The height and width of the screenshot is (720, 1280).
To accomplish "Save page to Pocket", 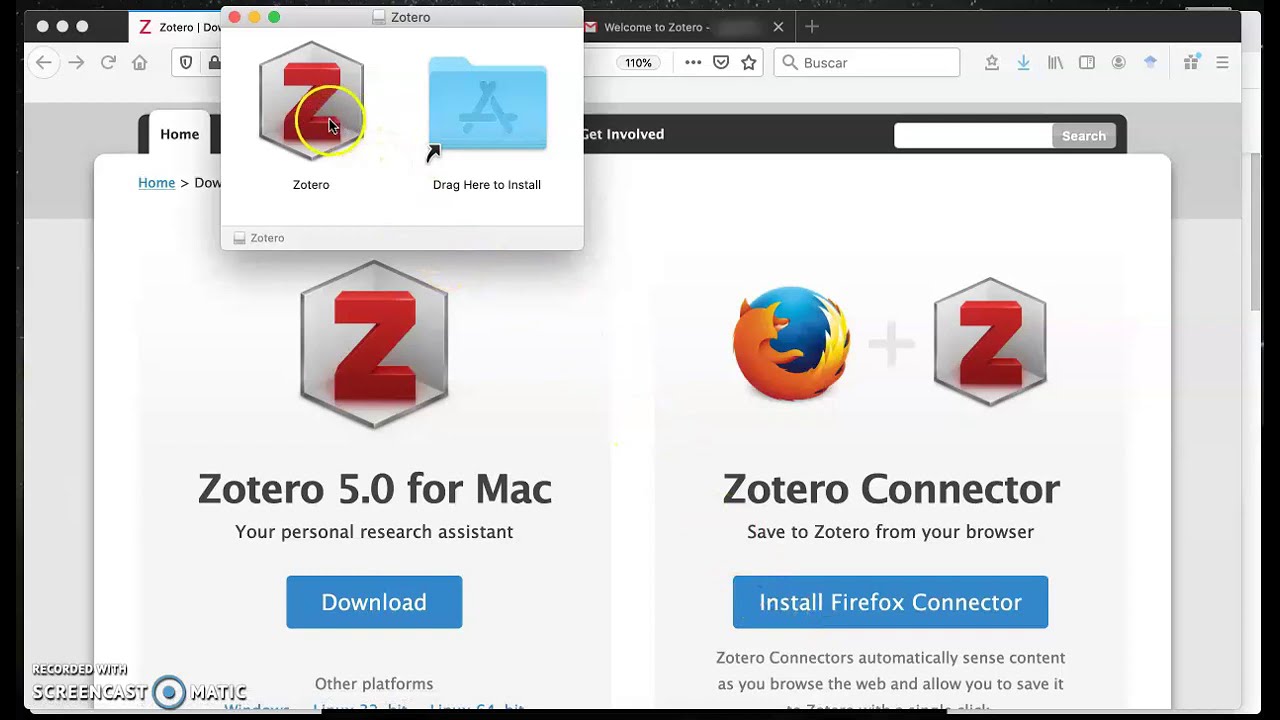I will pos(721,63).
